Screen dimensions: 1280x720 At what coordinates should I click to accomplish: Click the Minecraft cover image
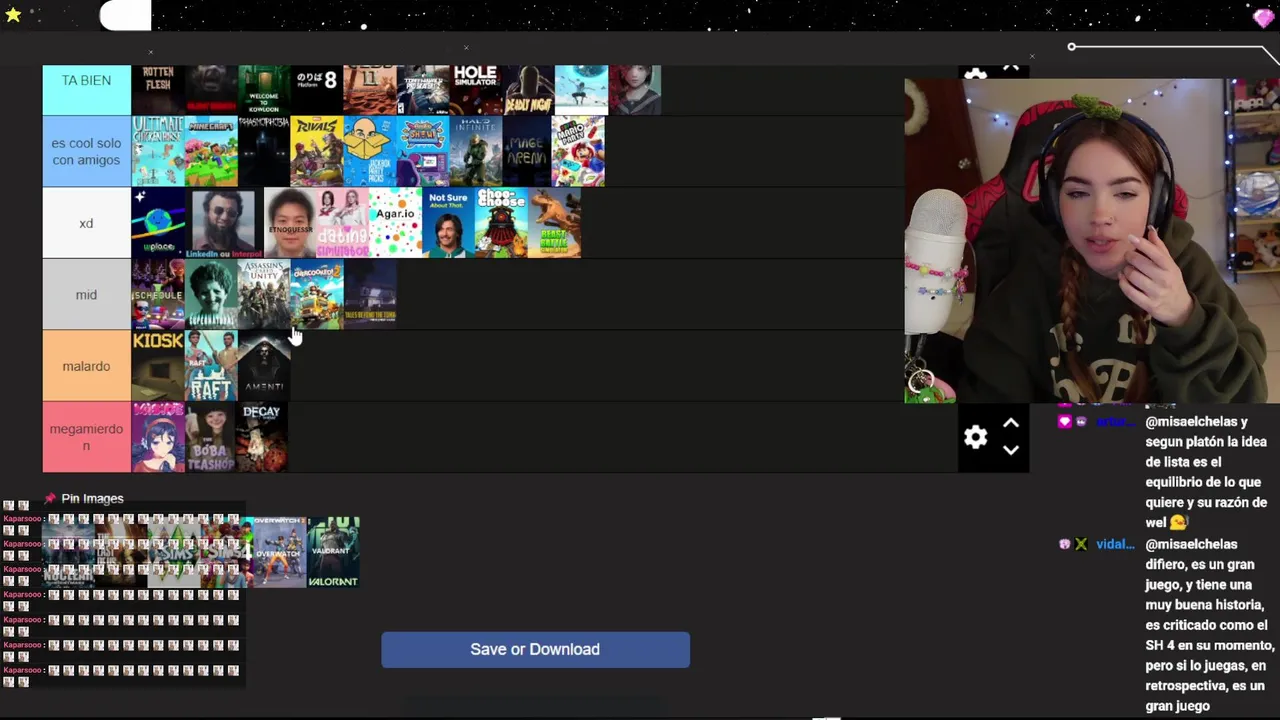211,151
